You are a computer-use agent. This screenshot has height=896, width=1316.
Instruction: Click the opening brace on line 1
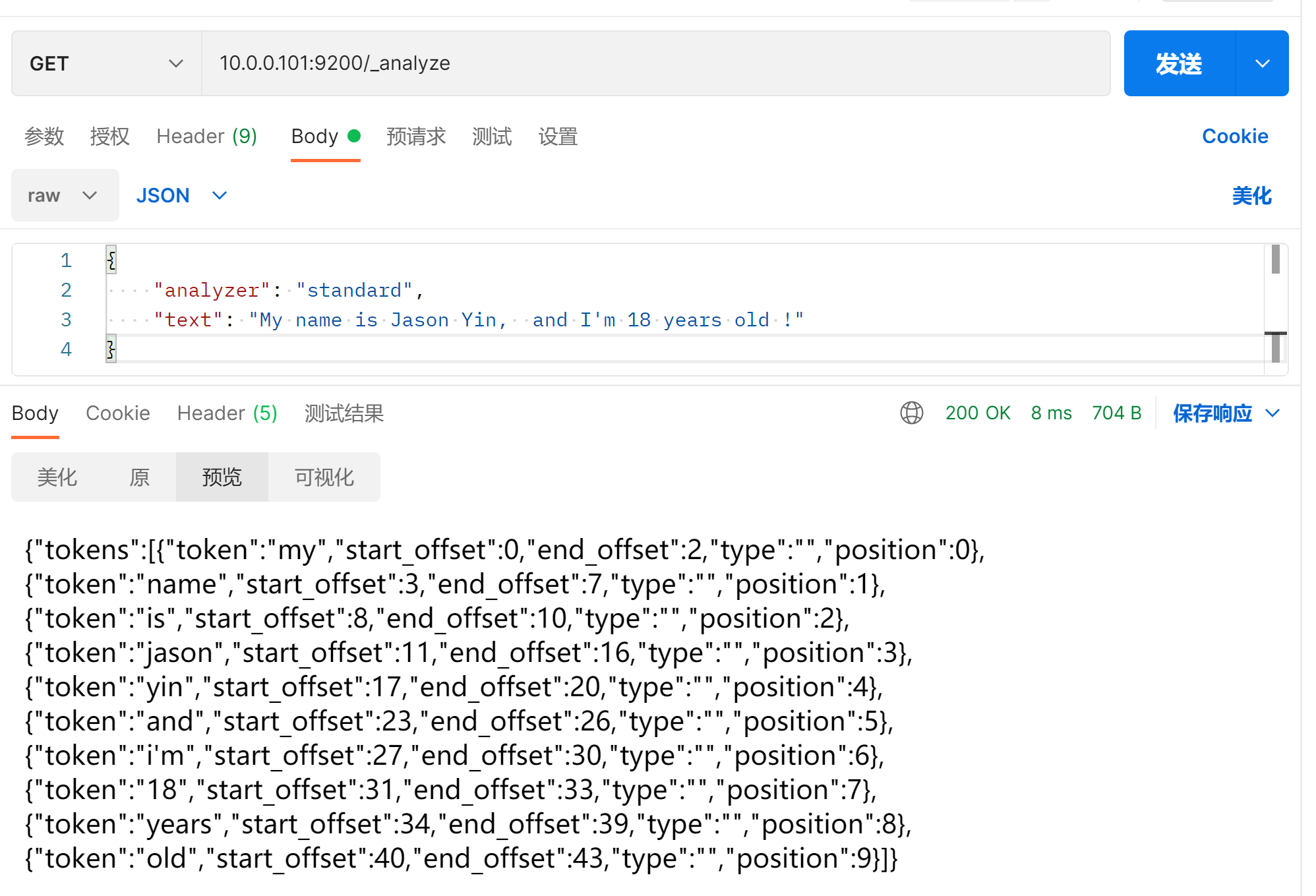click(x=111, y=260)
